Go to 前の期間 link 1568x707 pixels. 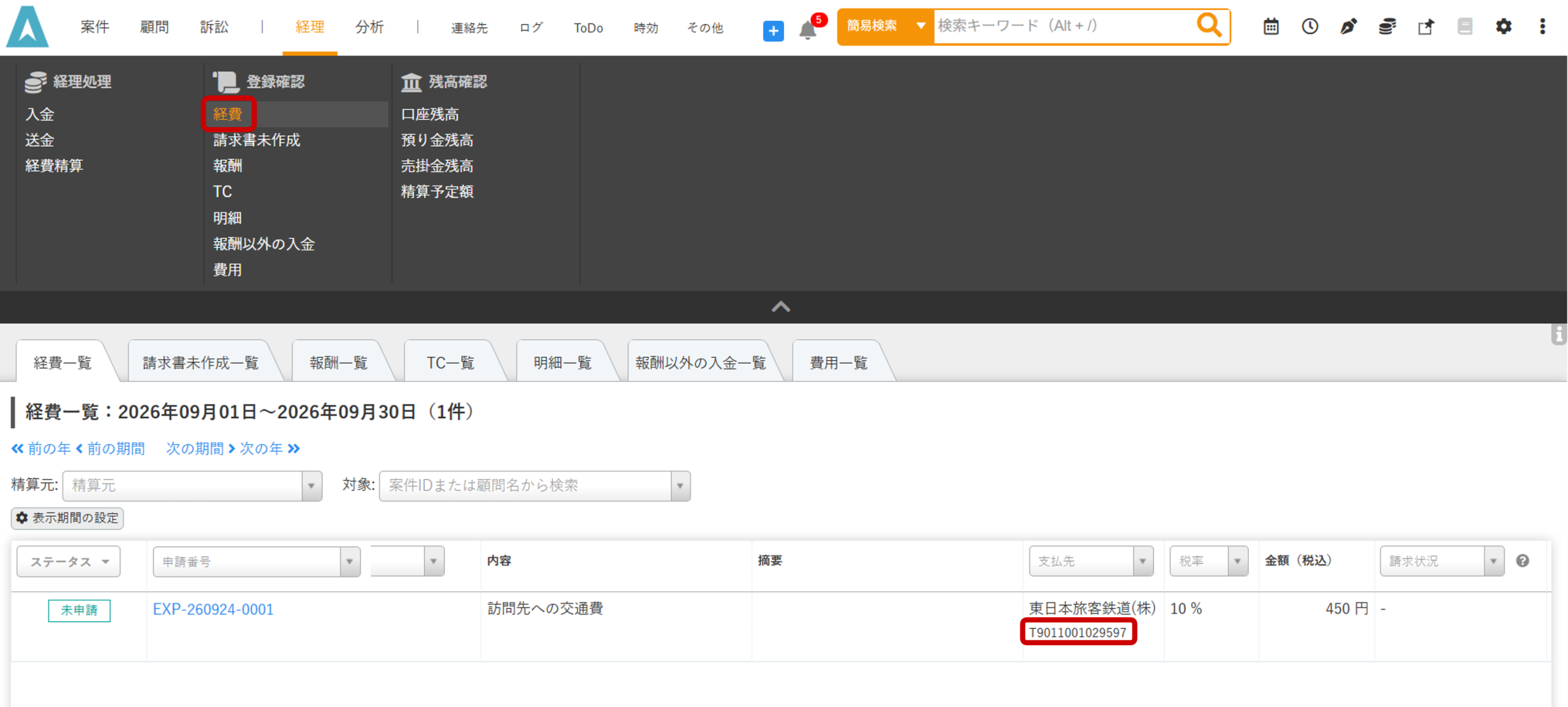click(x=111, y=449)
